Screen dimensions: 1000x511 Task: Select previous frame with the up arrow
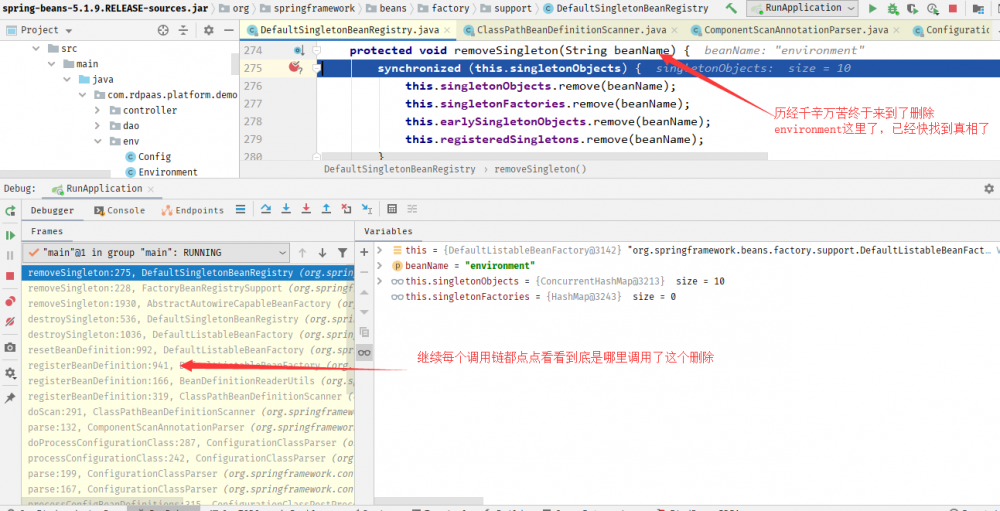302,253
